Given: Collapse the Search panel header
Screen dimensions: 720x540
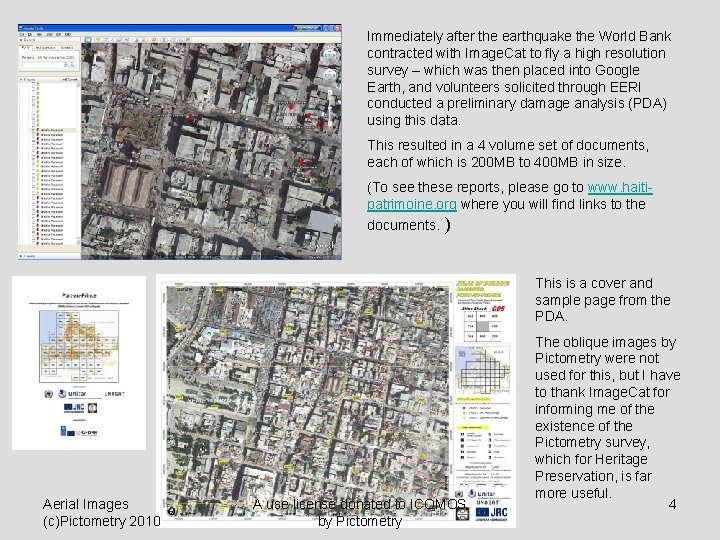Looking at the screenshot, I should click(49, 39).
